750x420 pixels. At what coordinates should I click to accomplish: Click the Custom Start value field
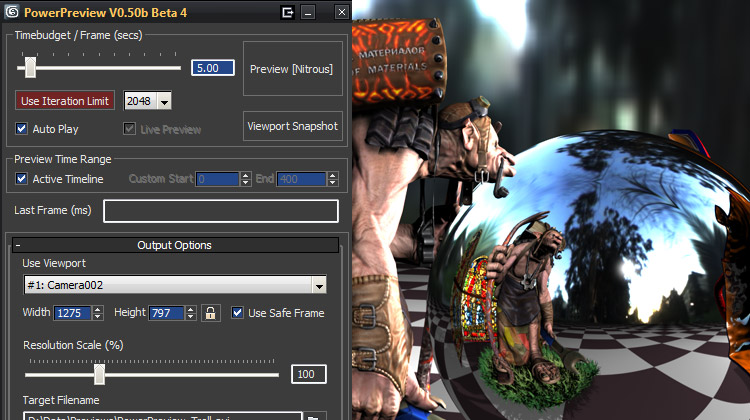pos(217,179)
